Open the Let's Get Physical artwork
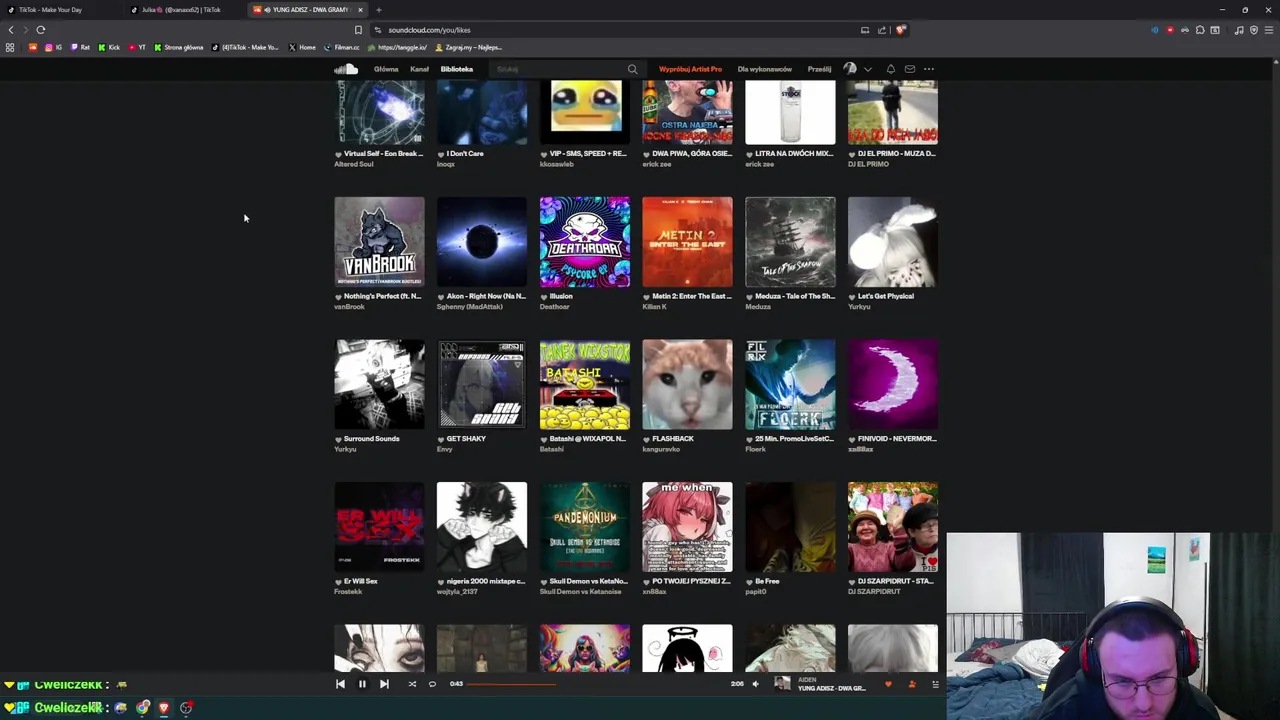 click(x=893, y=242)
